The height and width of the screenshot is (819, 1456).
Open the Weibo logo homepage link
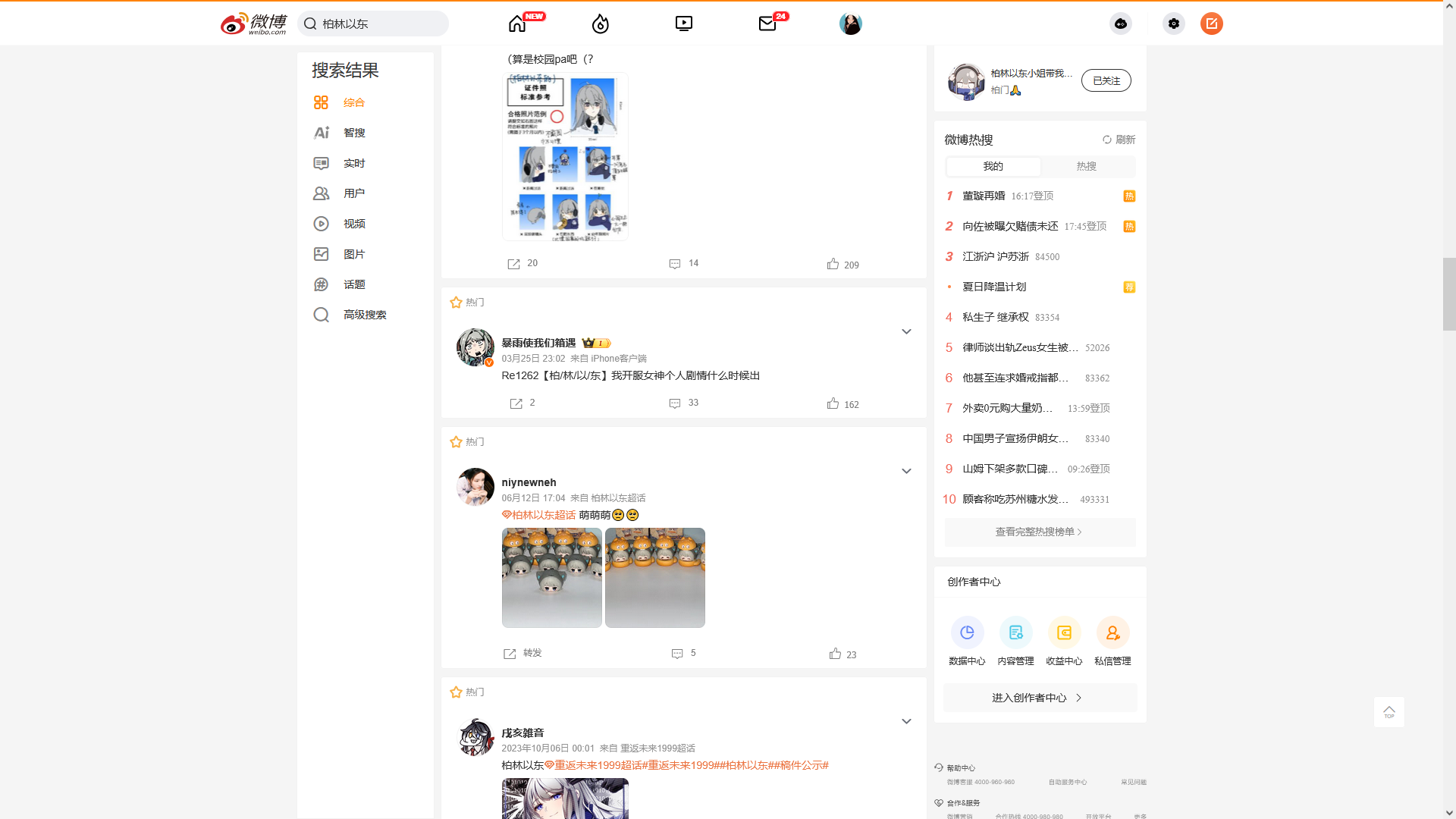tap(253, 24)
